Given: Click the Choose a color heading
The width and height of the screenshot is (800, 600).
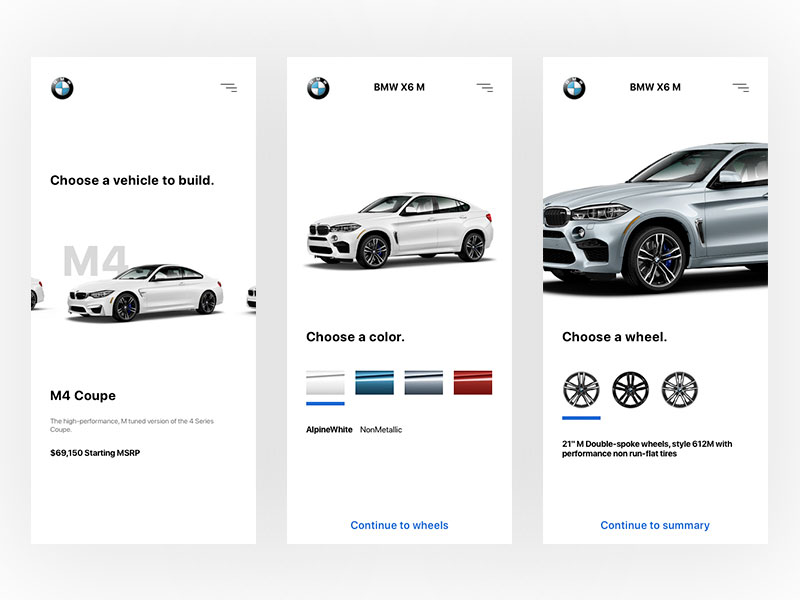Looking at the screenshot, I should (355, 337).
